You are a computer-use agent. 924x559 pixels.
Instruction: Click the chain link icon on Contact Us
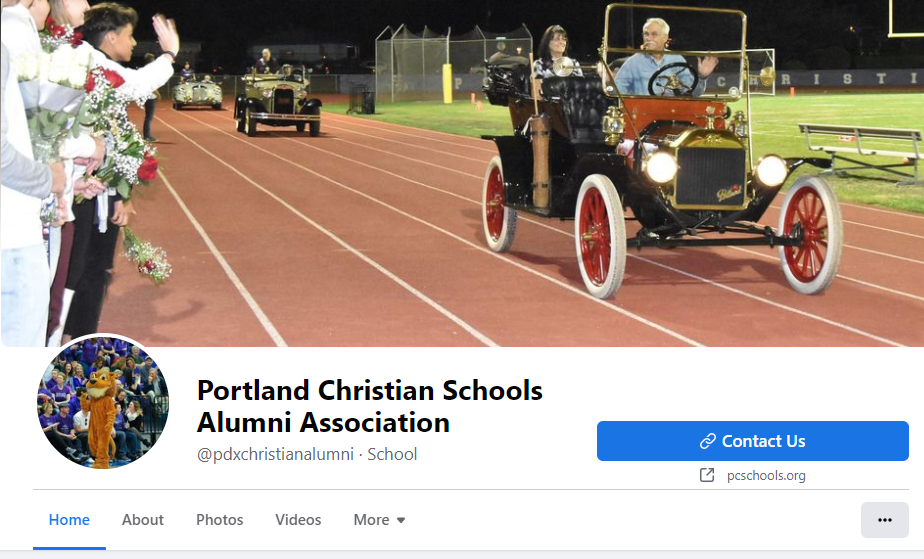(x=707, y=441)
